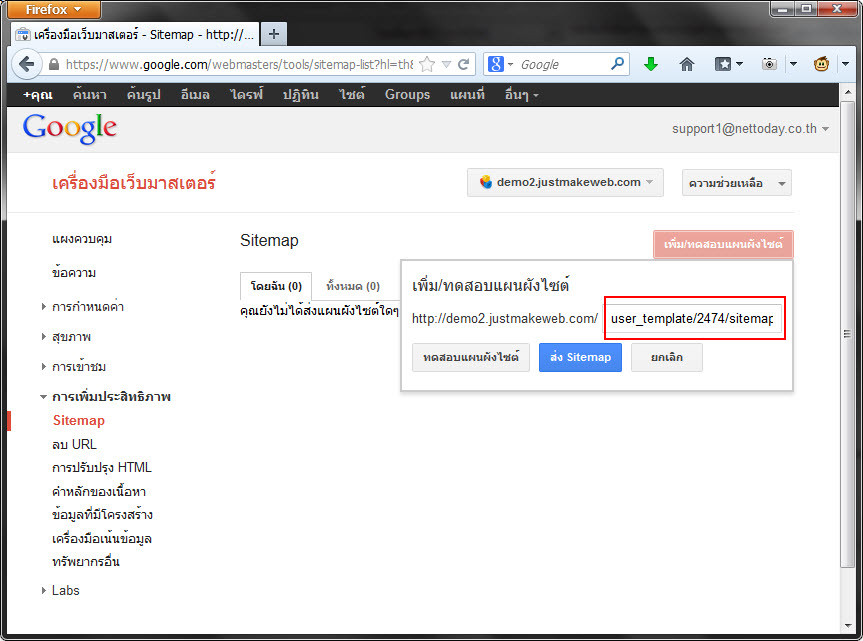Click the ส่ง Sitemap submit button
The height and width of the screenshot is (641, 863).
click(x=580, y=358)
